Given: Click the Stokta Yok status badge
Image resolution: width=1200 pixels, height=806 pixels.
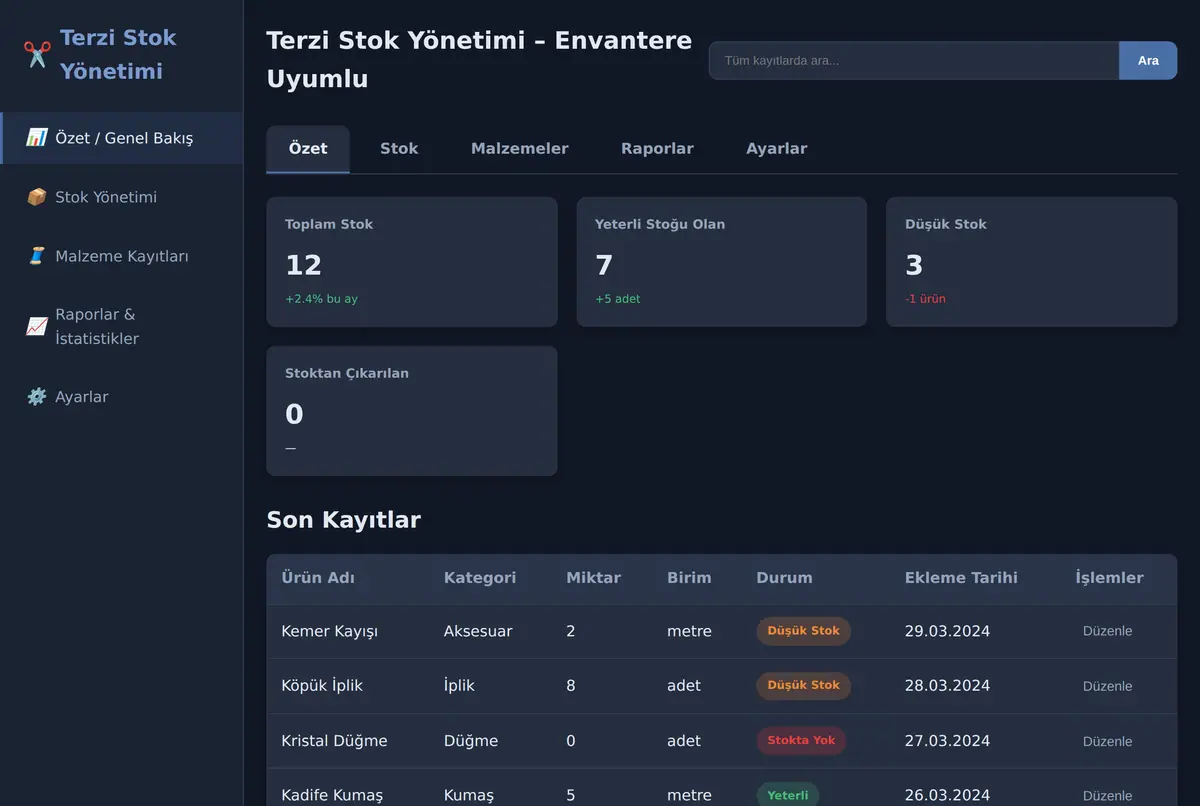Looking at the screenshot, I should click(x=801, y=741).
